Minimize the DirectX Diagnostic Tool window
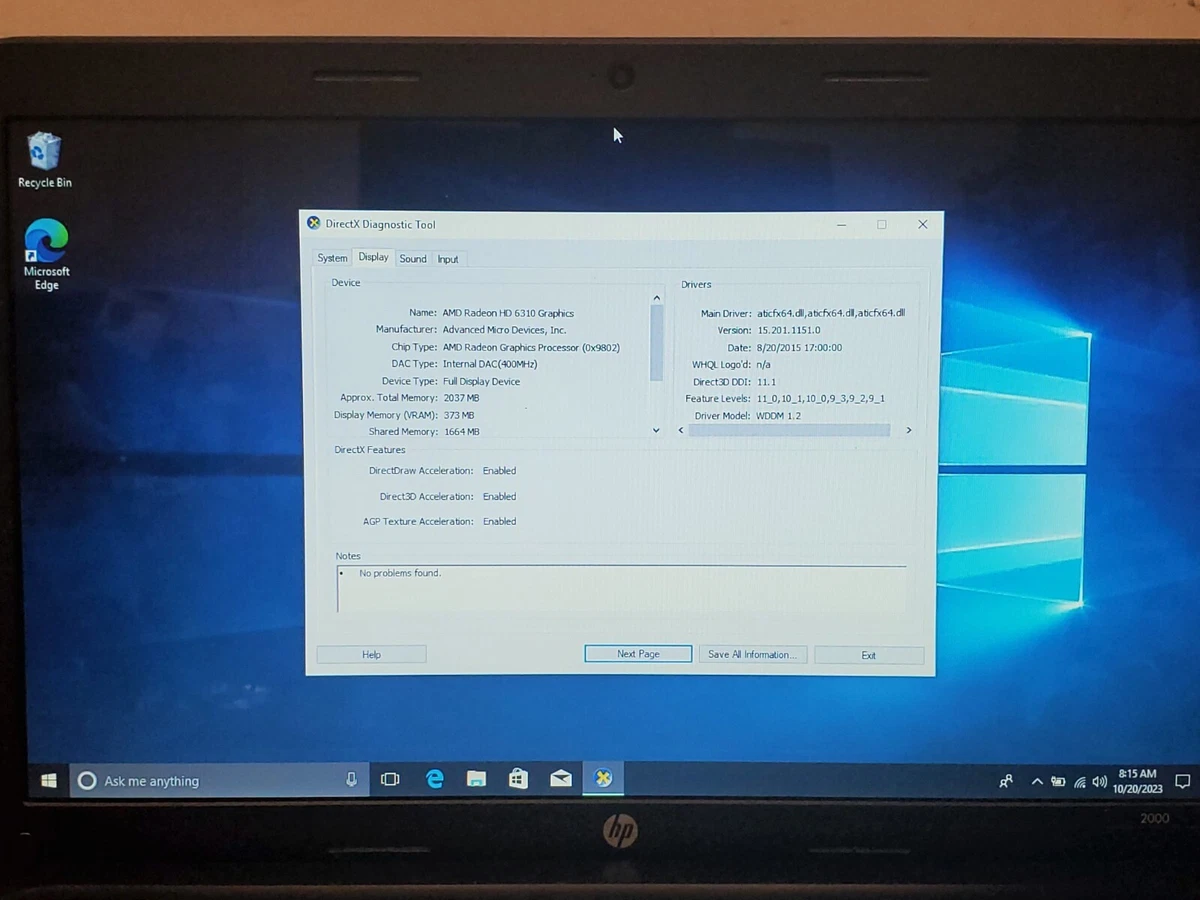Image resolution: width=1200 pixels, height=900 pixels. click(841, 224)
